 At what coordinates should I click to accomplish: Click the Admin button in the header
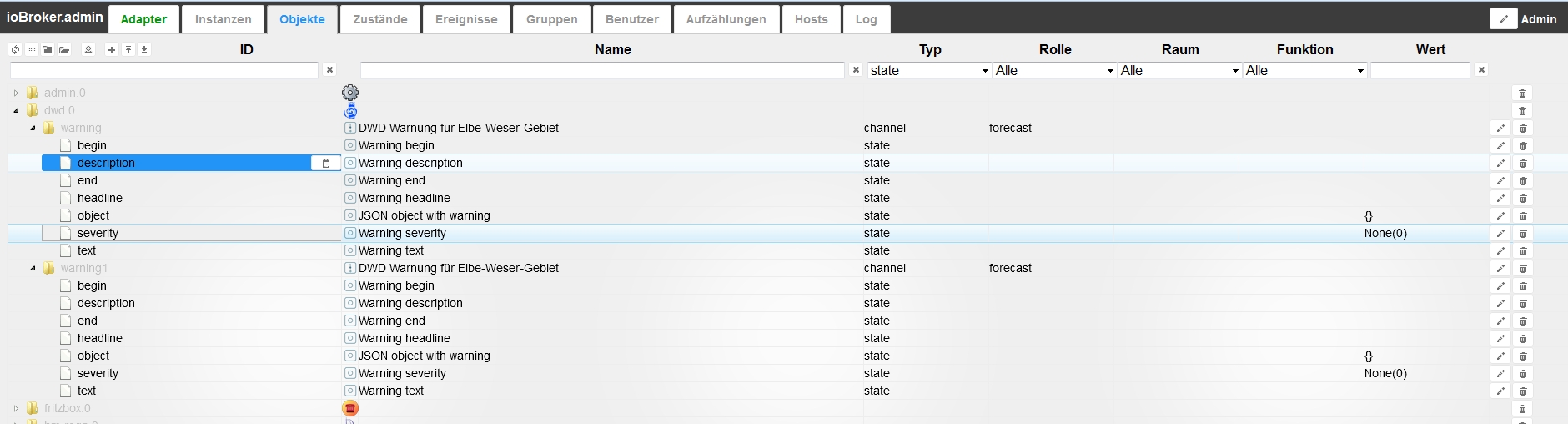(x=1525, y=18)
